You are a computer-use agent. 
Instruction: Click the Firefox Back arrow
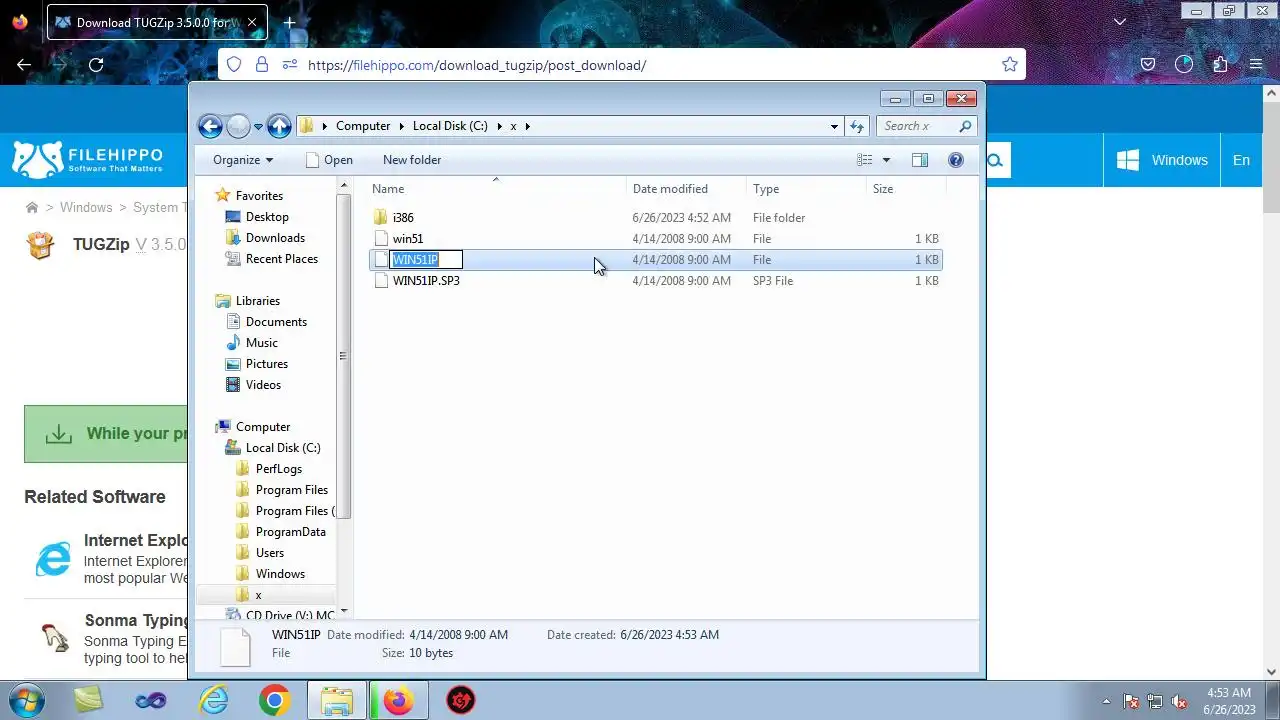tap(24, 65)
